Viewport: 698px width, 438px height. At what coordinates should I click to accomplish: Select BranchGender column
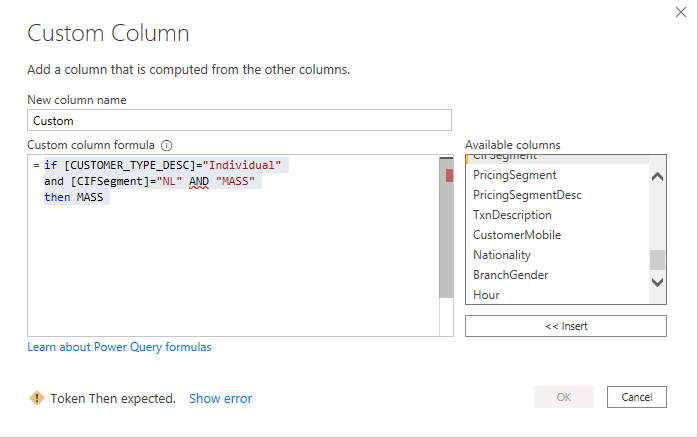511,275
